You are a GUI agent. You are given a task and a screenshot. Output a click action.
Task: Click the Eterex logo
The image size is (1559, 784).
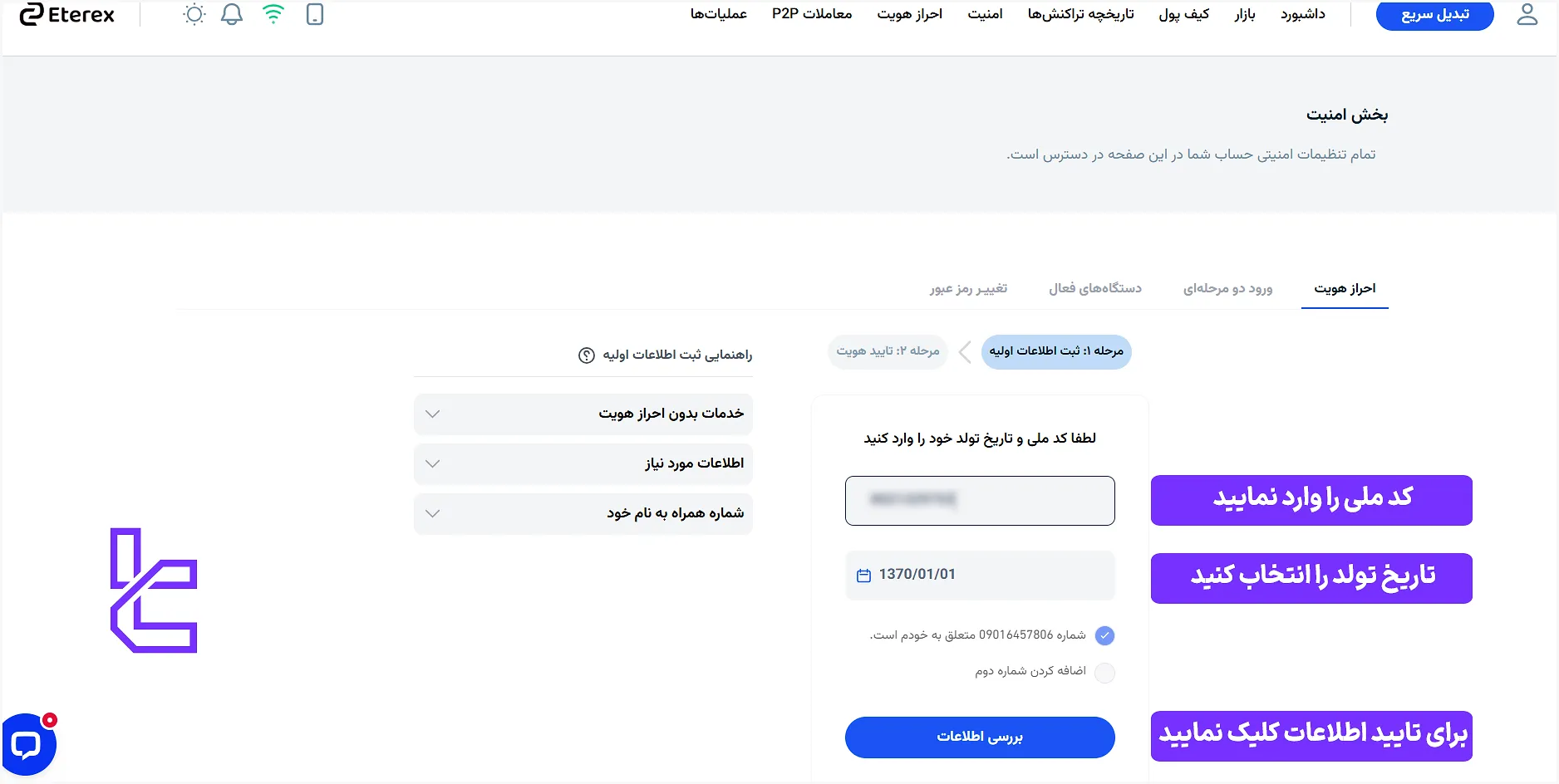tap(66, 14)
